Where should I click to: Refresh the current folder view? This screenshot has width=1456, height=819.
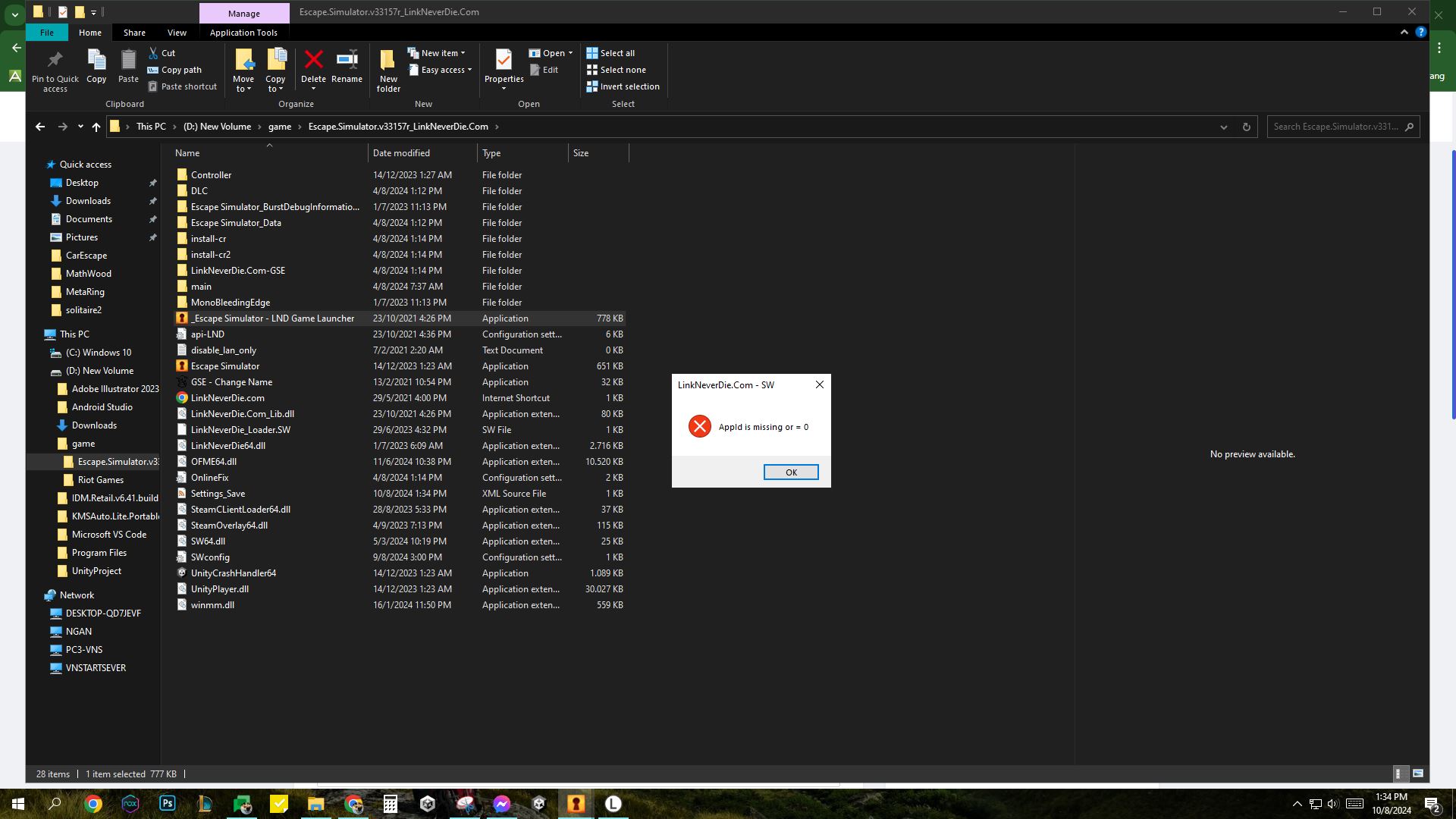pos(1246,127)
